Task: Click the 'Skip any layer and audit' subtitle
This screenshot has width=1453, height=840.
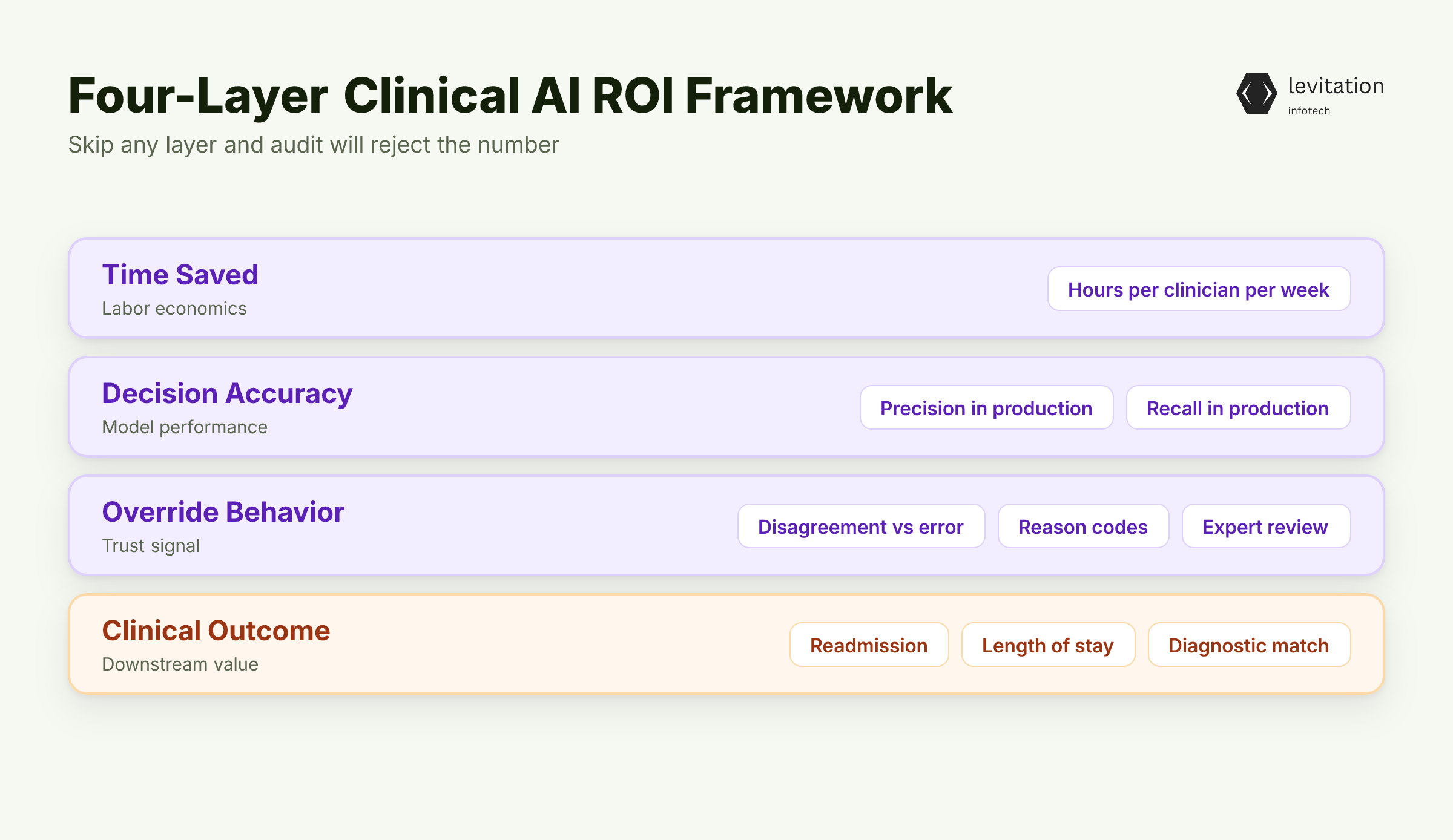Action: (314, 145)
